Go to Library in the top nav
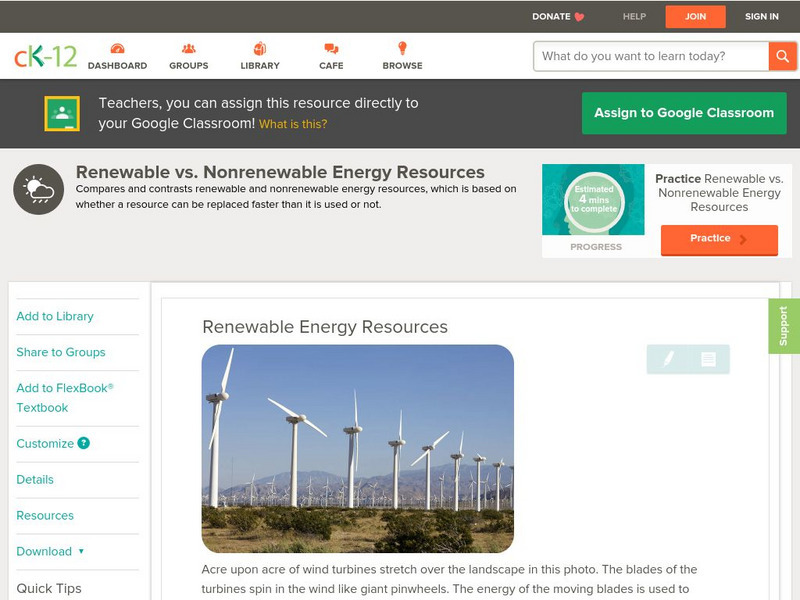Viewport: 800px width, 600px height. [x=260, y=49]
